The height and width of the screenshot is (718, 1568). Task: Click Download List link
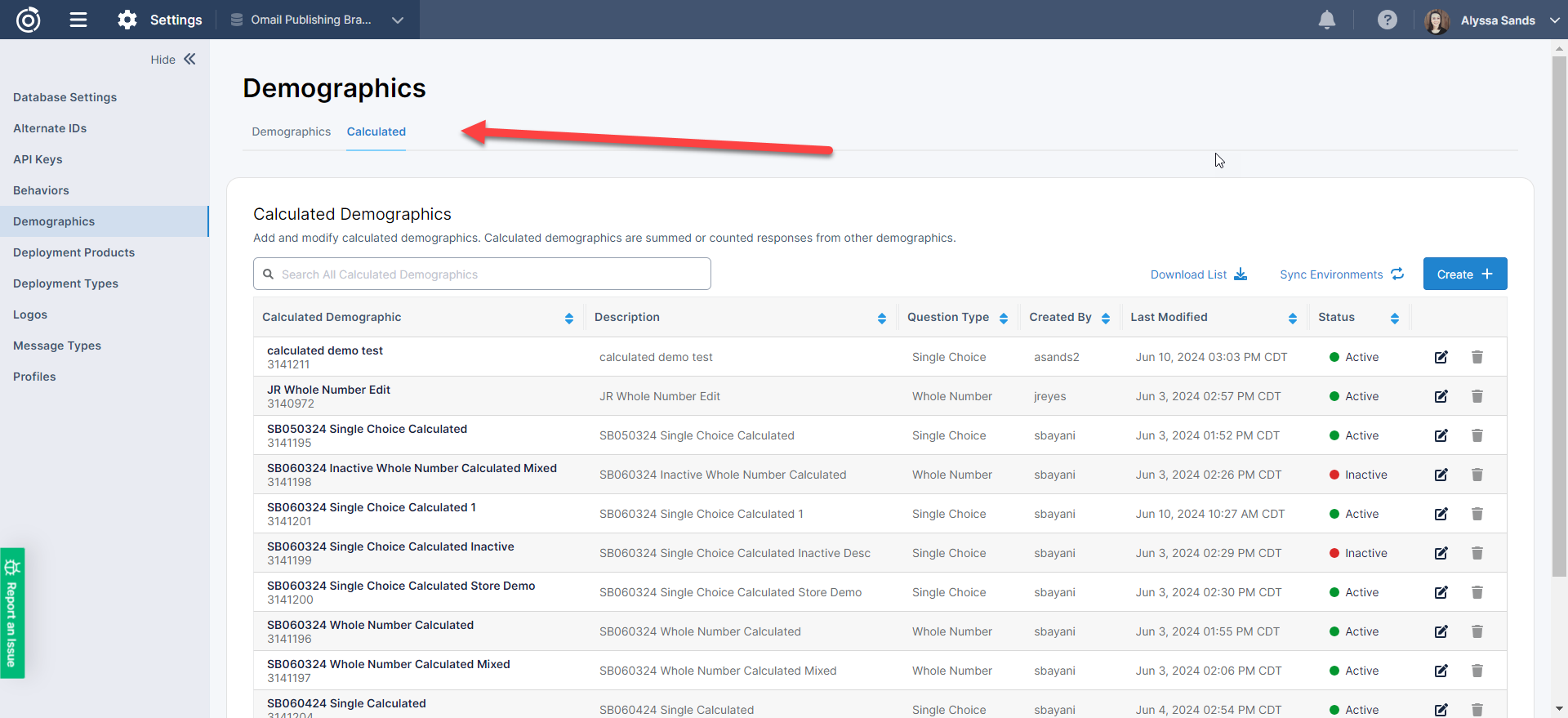click(1198, 274)
